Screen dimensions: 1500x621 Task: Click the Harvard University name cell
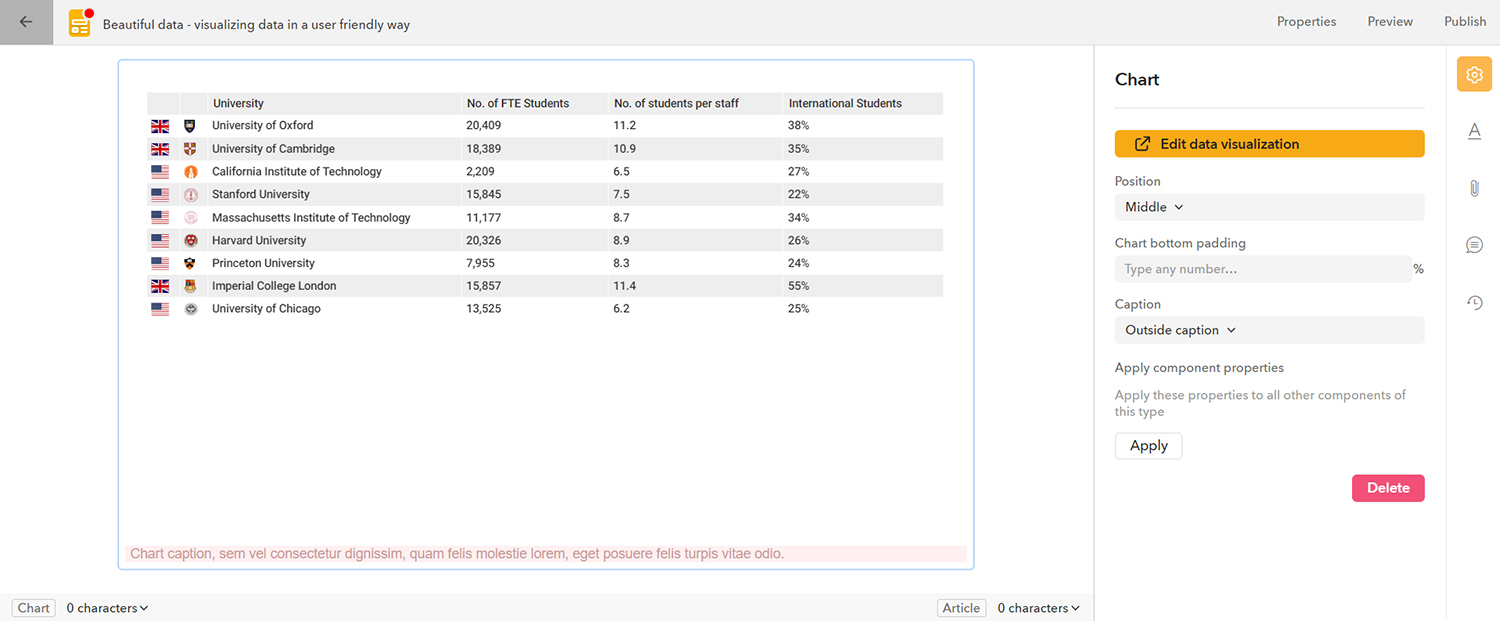pos(259,241)
